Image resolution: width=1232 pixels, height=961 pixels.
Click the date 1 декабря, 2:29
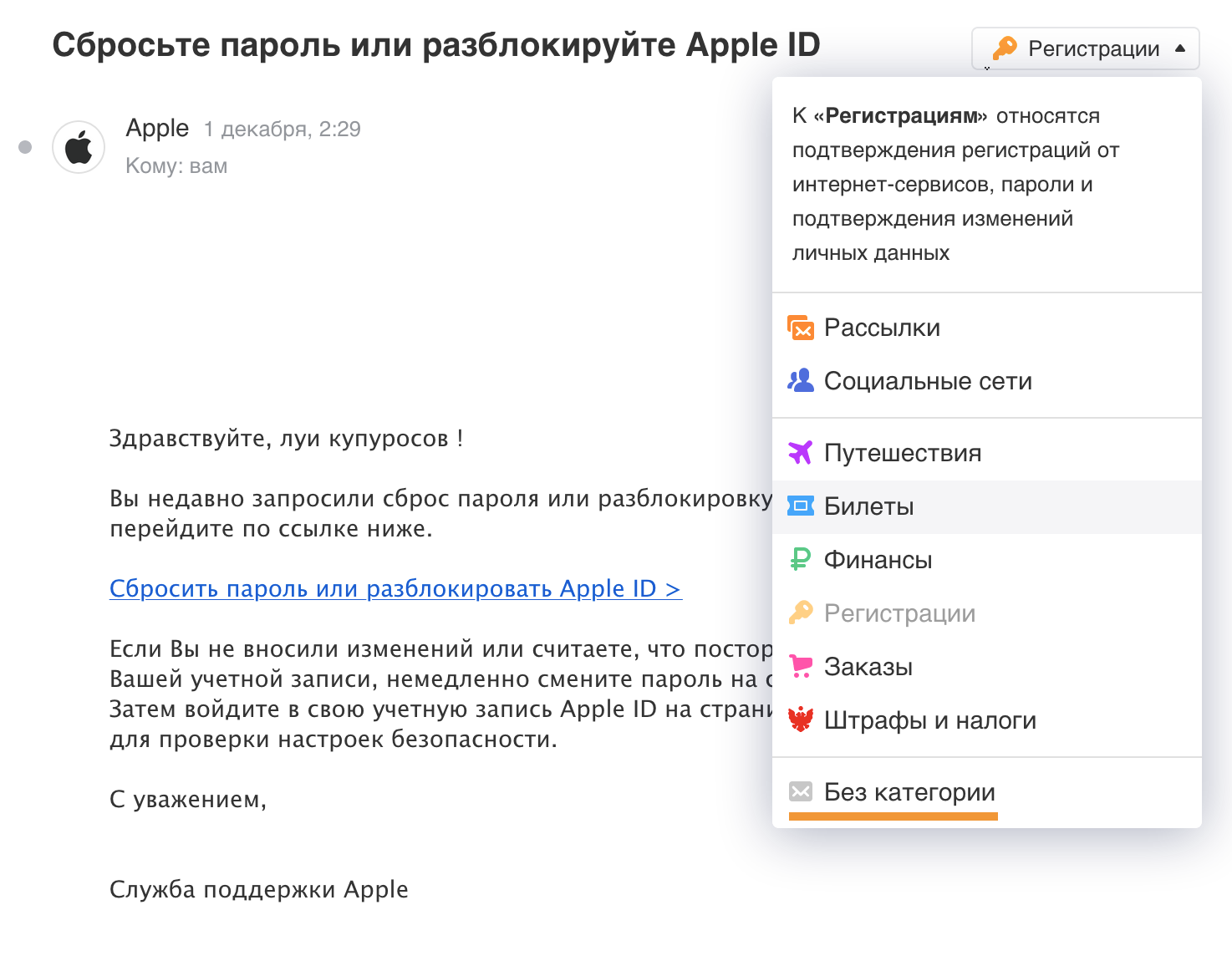point(283,129)
